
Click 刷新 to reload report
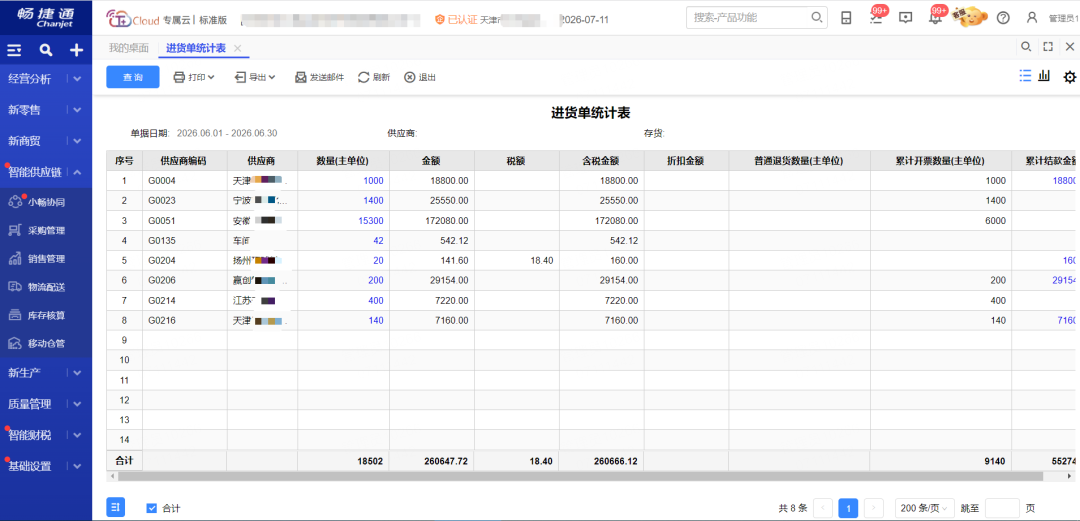coord(374,77)
